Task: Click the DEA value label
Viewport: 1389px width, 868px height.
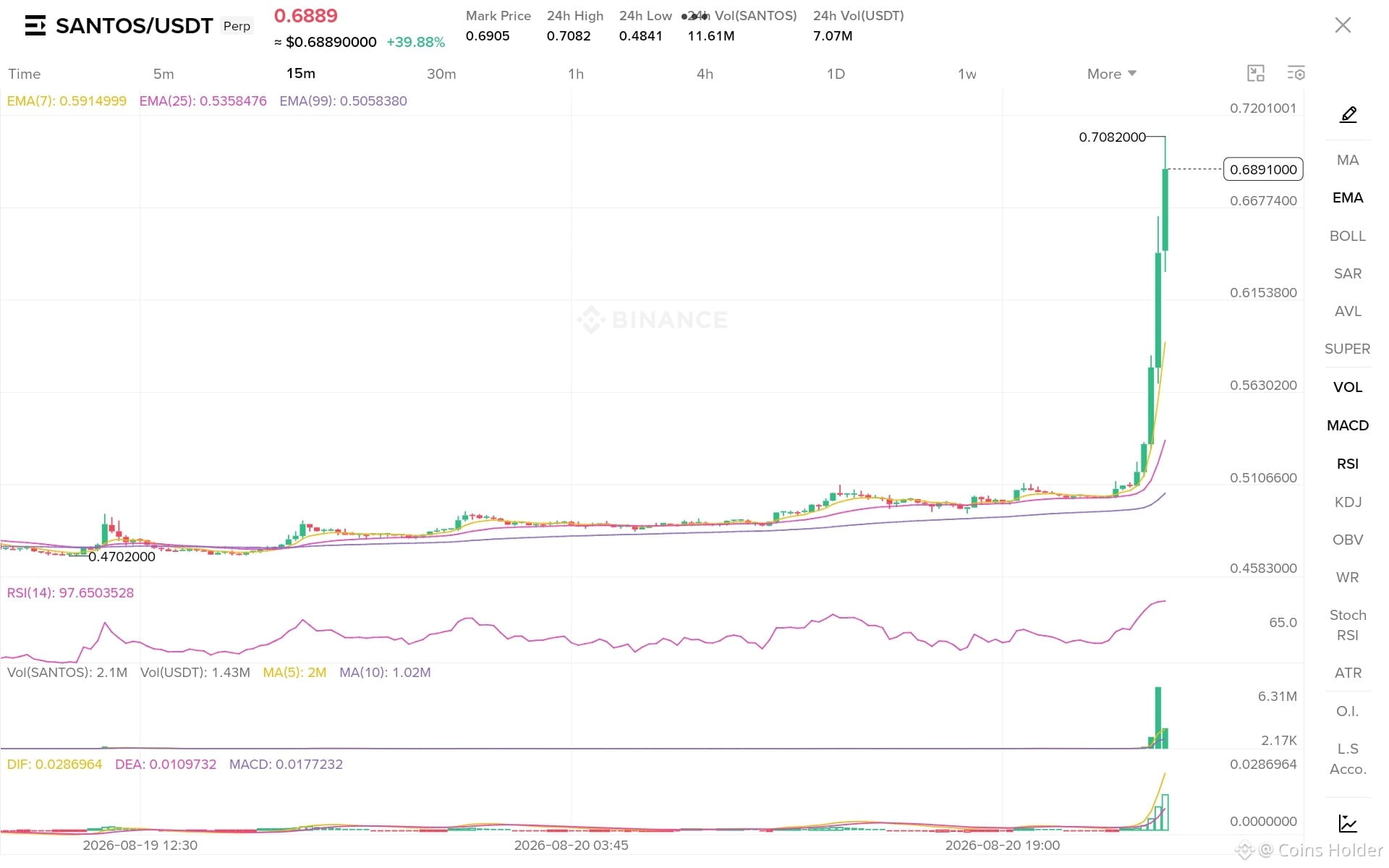Action: 166,765
